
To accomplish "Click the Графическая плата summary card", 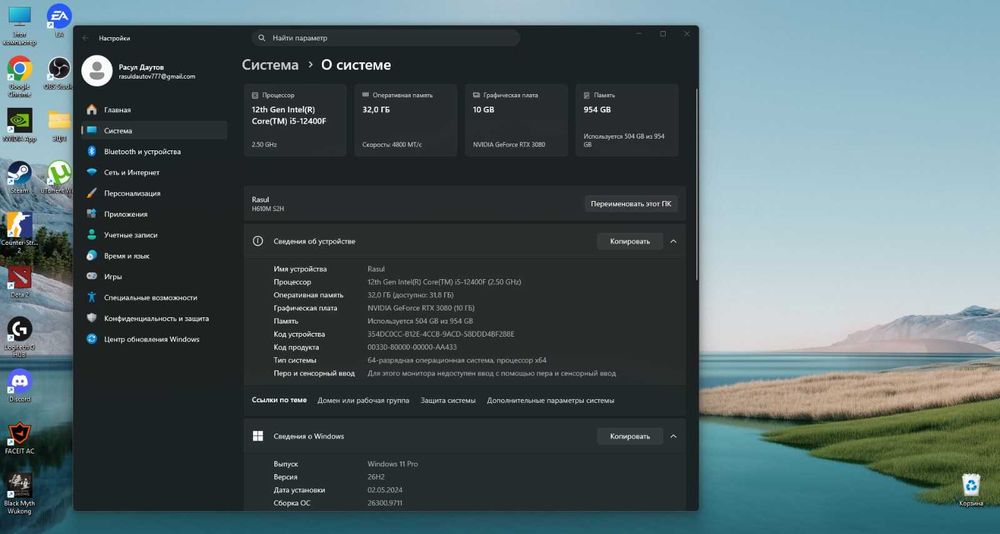I will [x=516, y=120].
